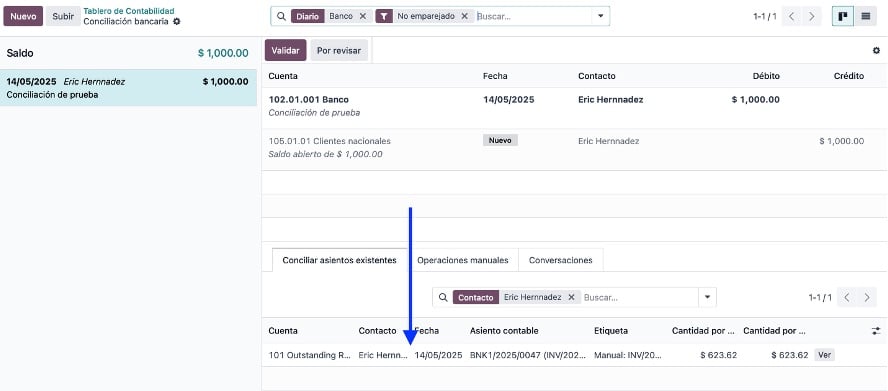The height and width of the screenshot is (391, 888).
Task: Expand the lower search filter dropdown
Action: 707,297
